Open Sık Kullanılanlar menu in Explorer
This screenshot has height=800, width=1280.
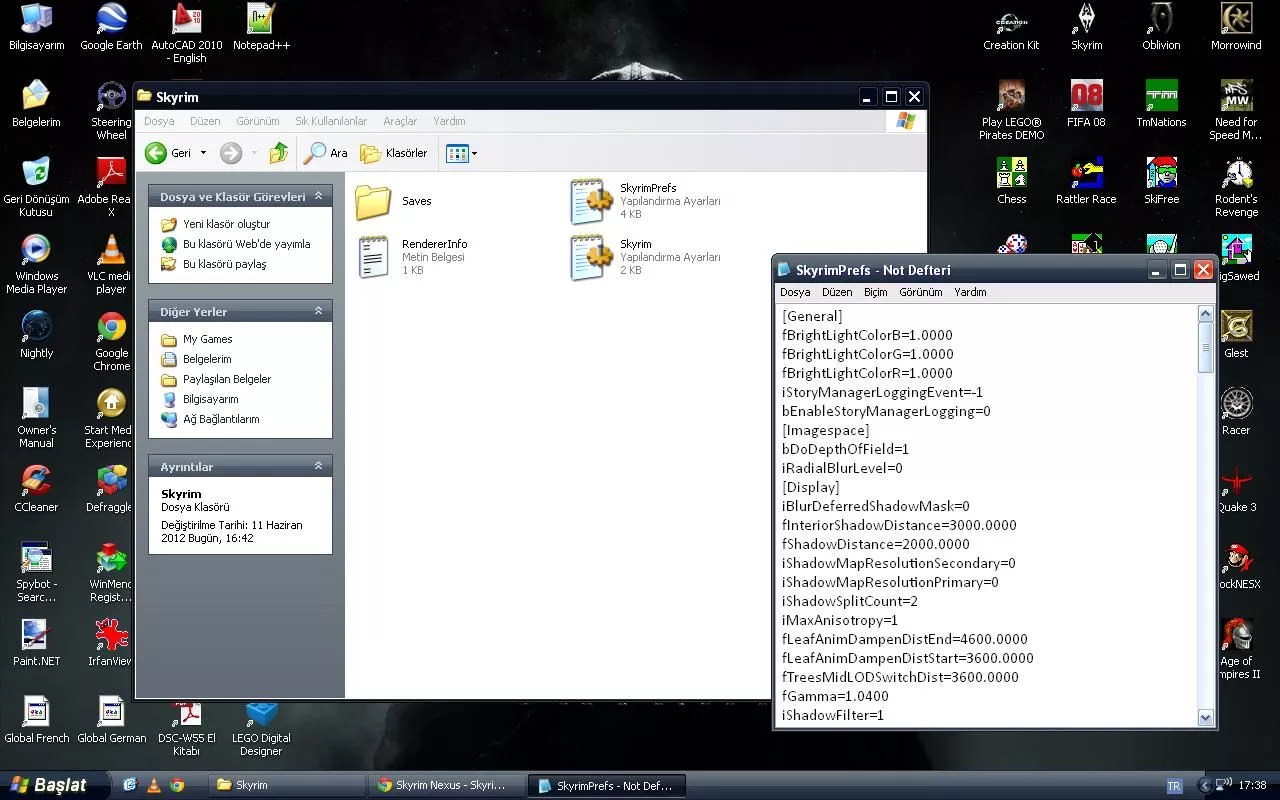click(331, 121)
